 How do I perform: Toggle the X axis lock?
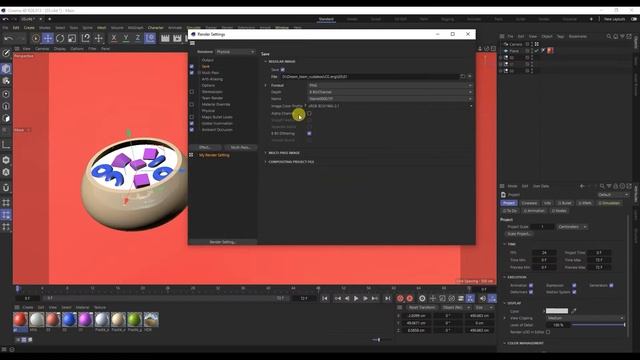click(114, 38)
